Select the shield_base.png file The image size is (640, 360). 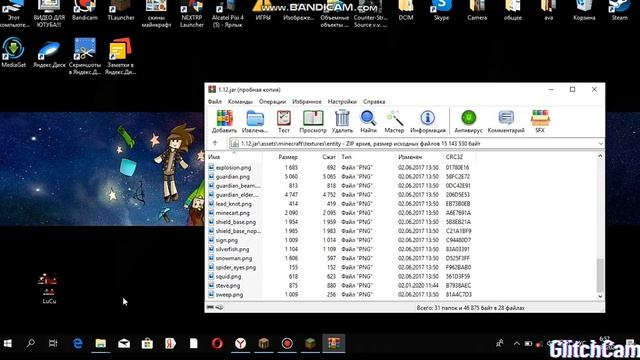(x=232, y=222)
